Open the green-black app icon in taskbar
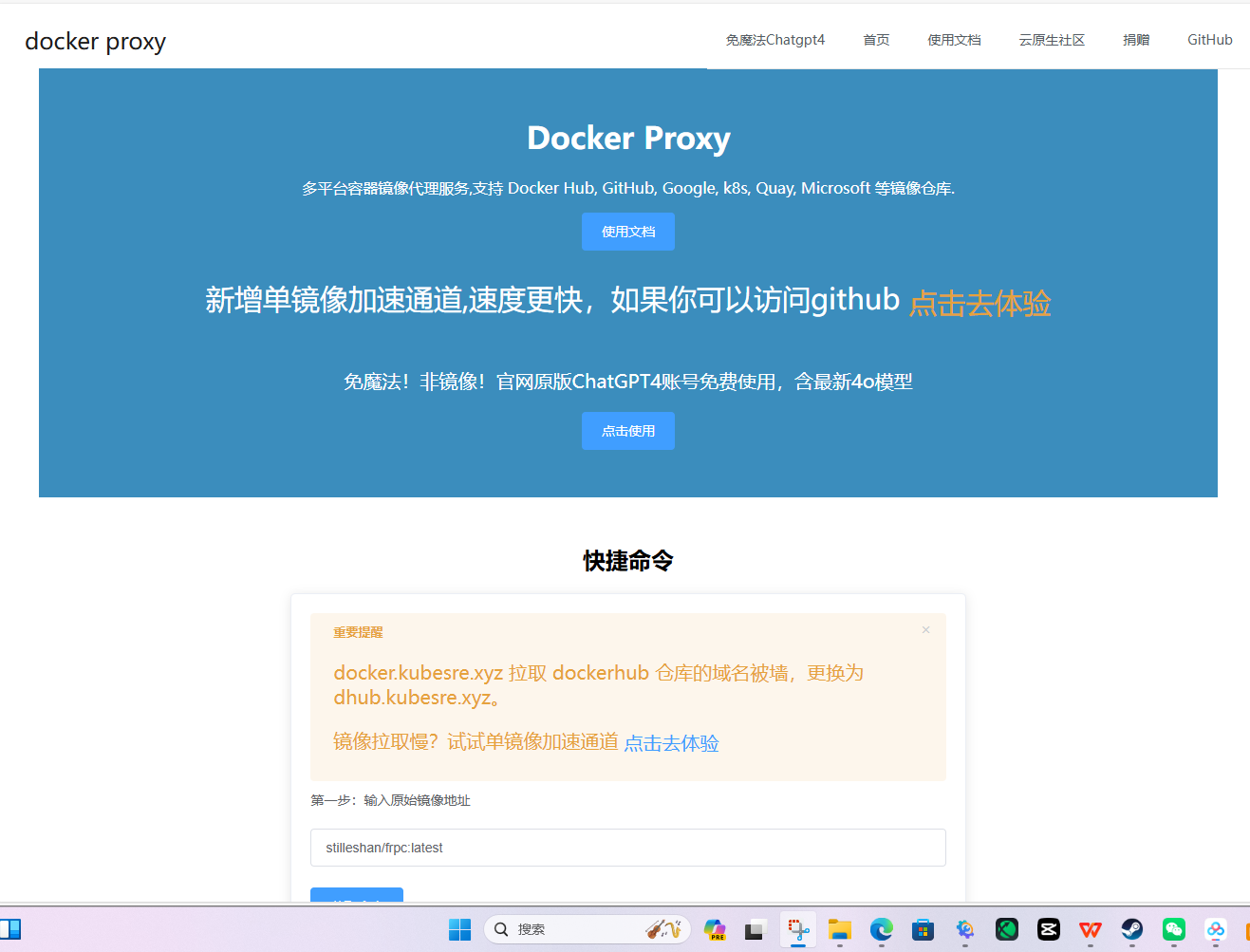This screenshot has width=1250, height=952. pyautogui.click(x=1007, y=929)
